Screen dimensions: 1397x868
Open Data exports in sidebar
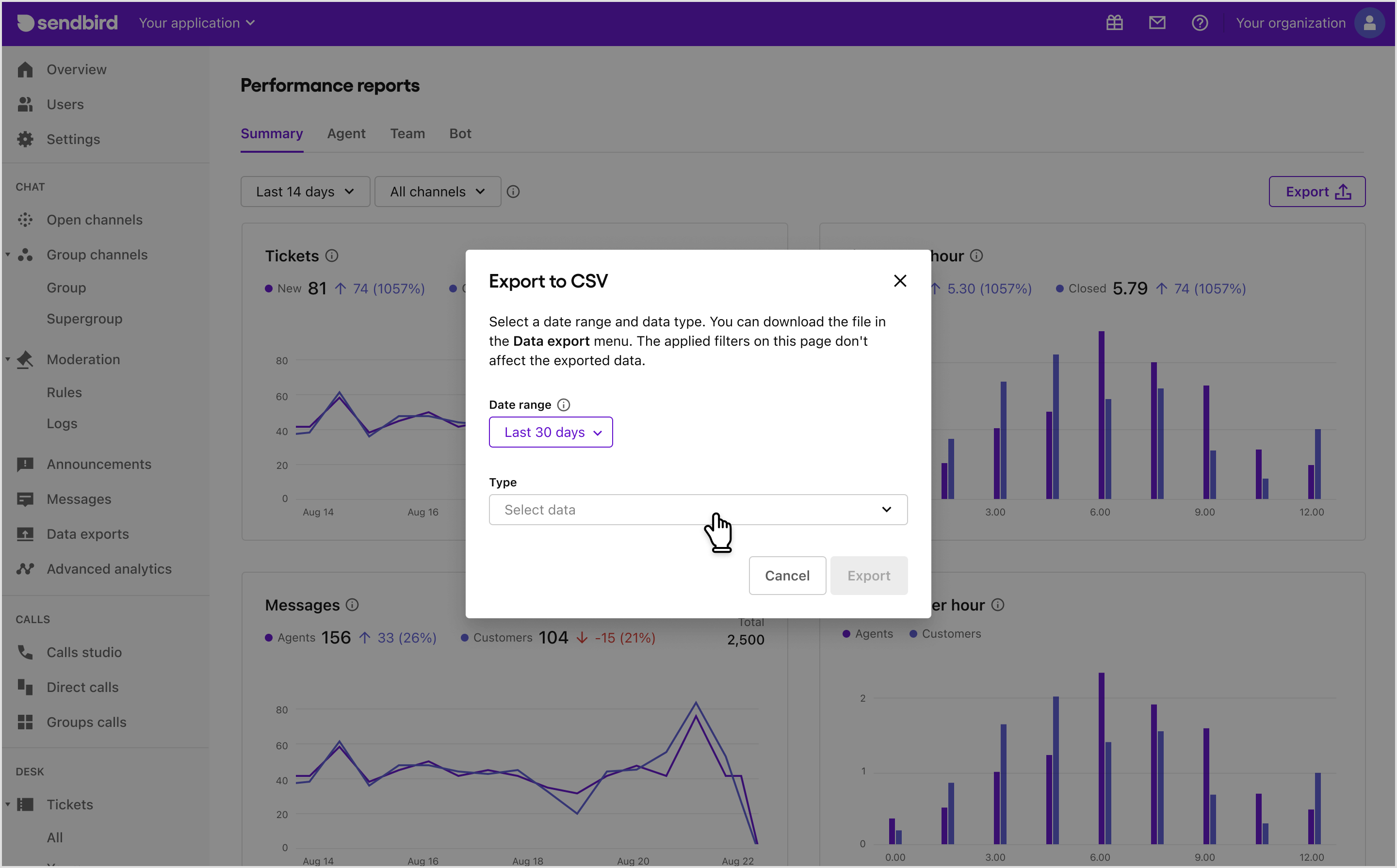pyautogui.click(x=87, y=534)
